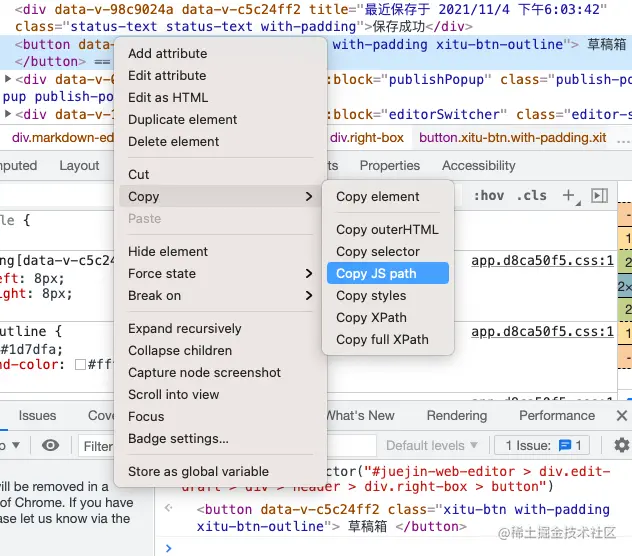This screenshot has width=632, height=556.
Task: Select div.markdown-ed breadcrumb
Action: (x=63, y=137)
